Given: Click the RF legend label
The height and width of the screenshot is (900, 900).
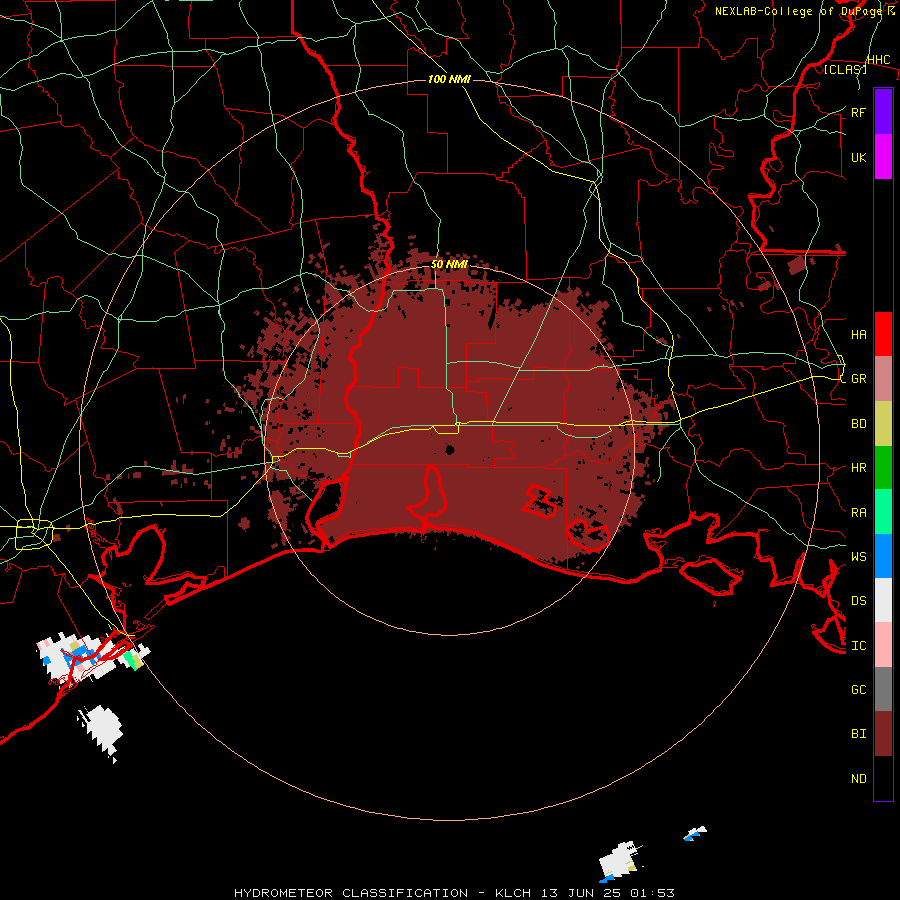Looking at the screenshot, I should tap(859, 112).
